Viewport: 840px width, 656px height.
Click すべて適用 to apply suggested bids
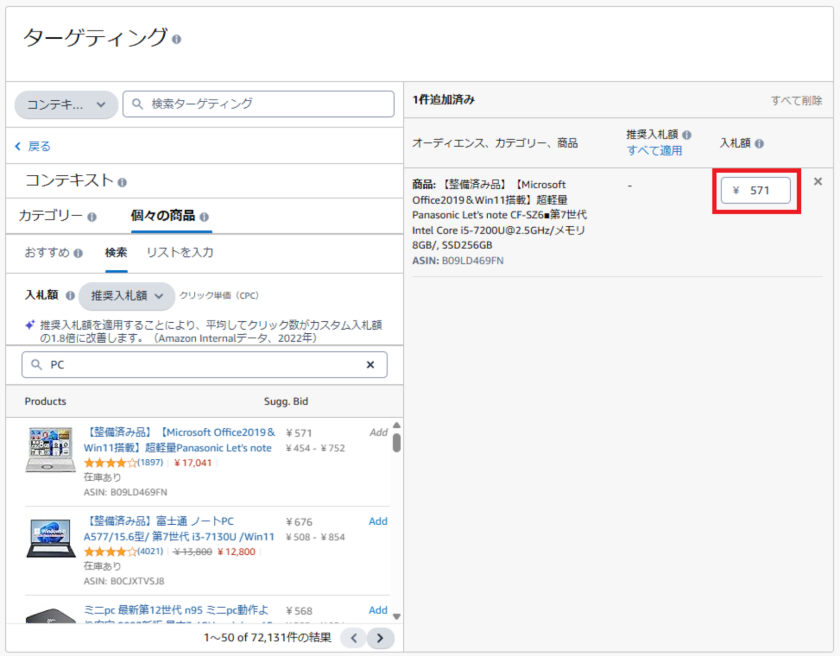point(654,151)
